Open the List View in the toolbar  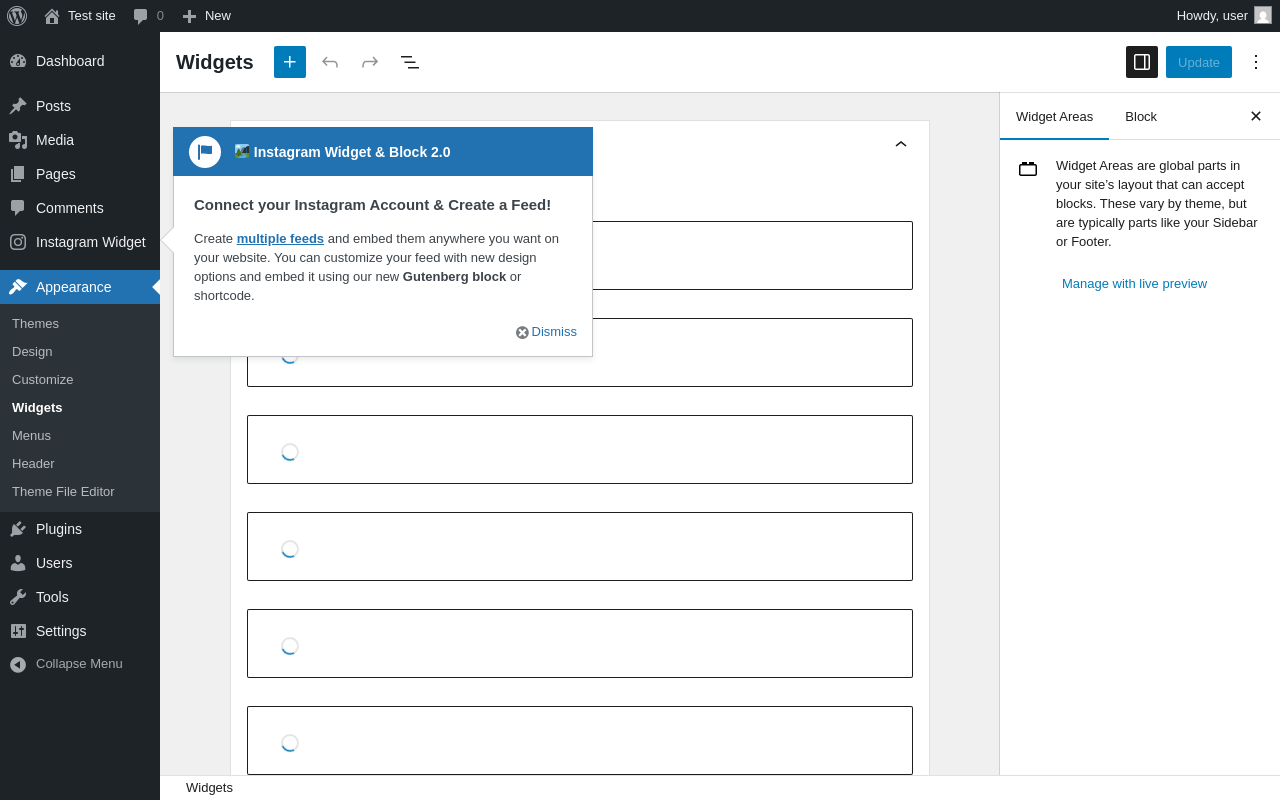pyautogui.click(x=410, y=62)
